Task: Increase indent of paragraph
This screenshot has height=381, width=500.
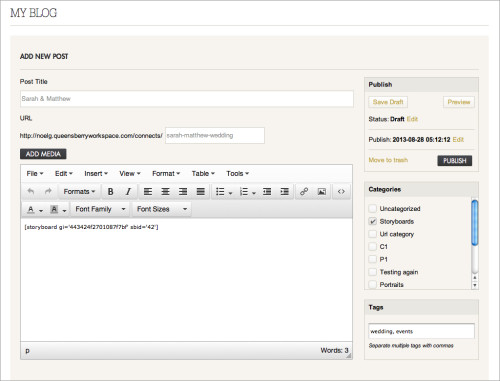Action: point(284,192)
